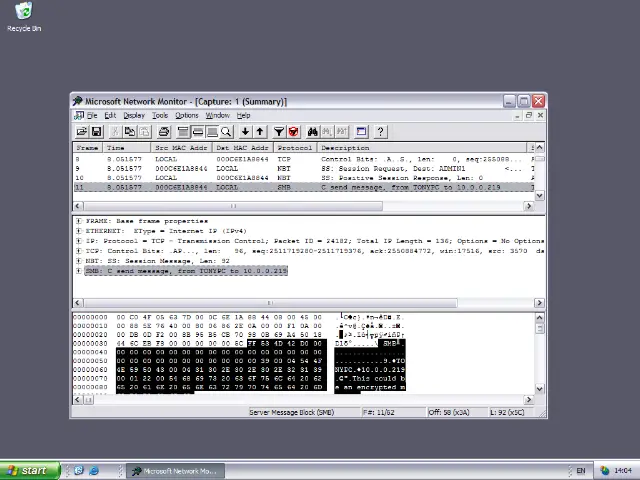
Task: Open the File menu
Action: [92, 116]
